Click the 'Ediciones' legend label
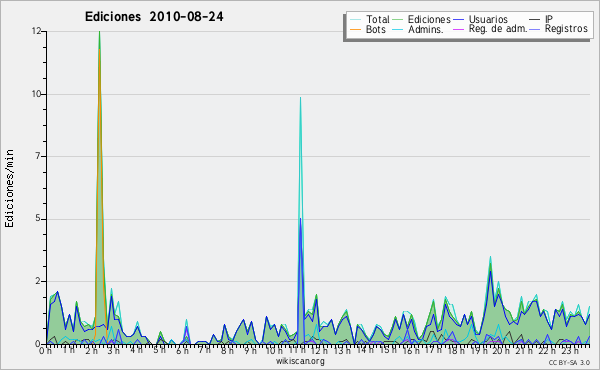This screenshot has height=370, width=600. pos(429,19)
